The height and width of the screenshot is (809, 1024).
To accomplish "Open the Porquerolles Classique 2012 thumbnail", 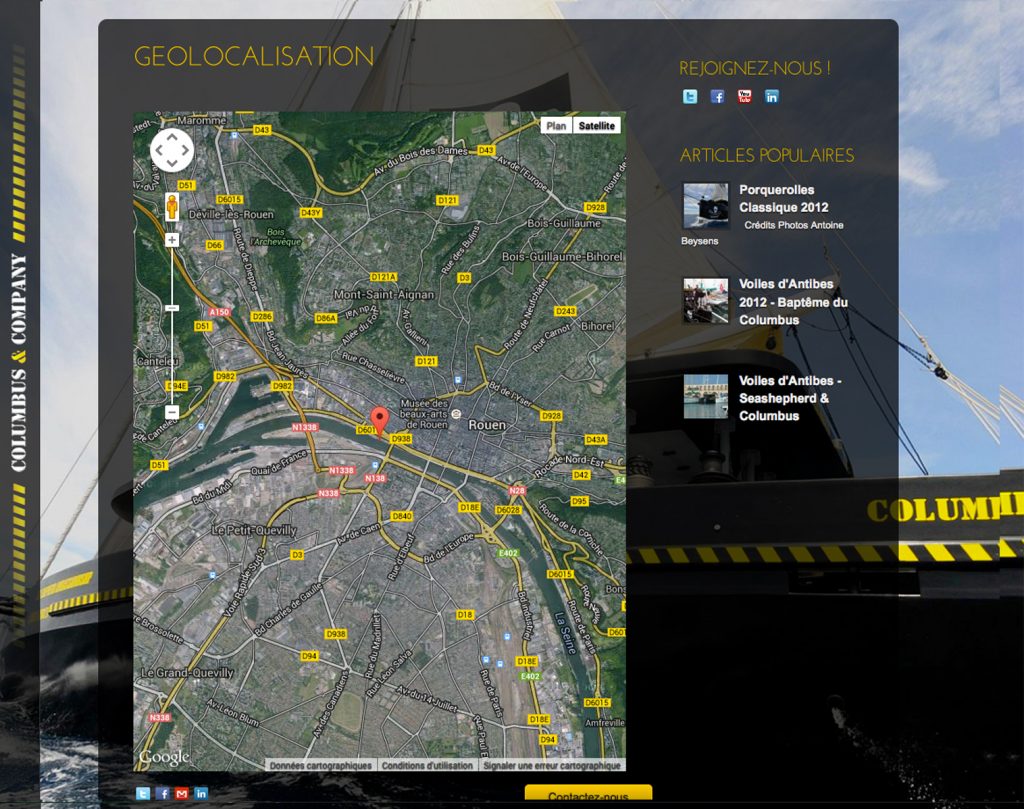I will coord(705,206).
